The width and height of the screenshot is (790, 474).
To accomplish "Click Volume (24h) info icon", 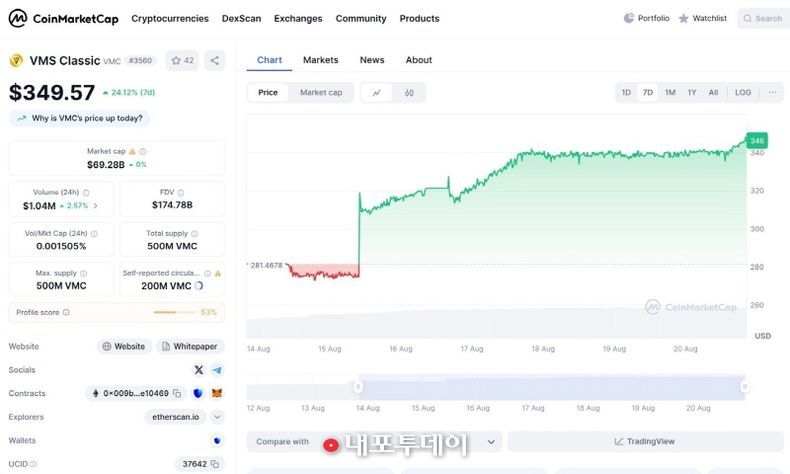I will pos(86,192).
